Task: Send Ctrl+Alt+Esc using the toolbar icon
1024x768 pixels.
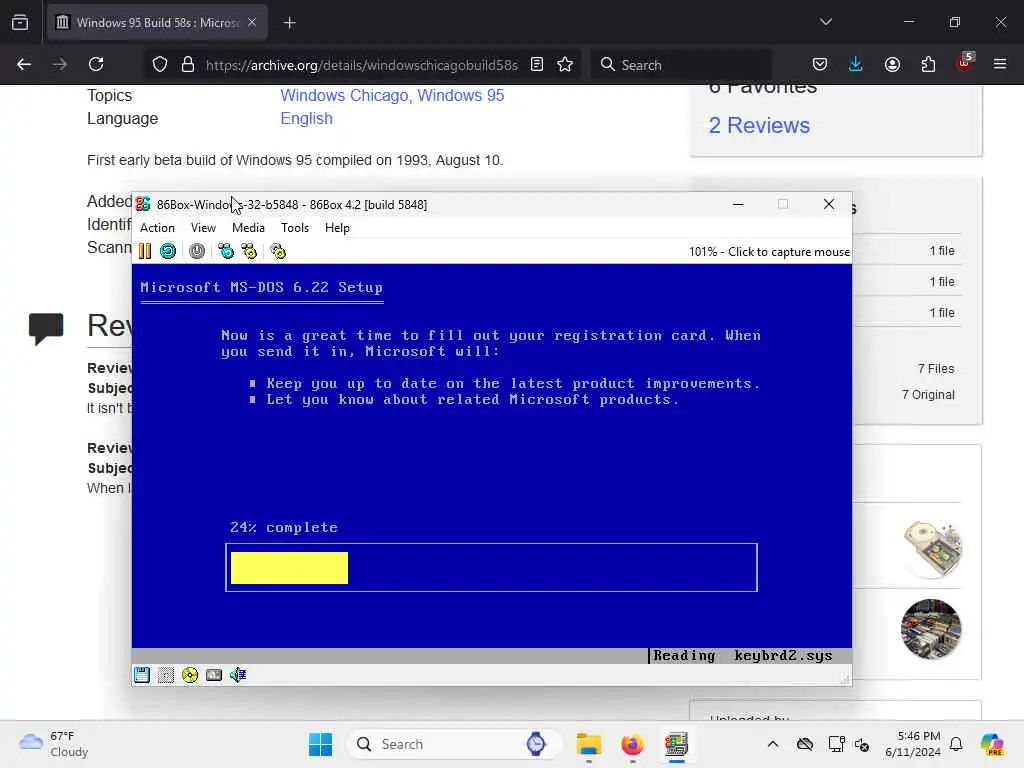Action: [249, 251]
